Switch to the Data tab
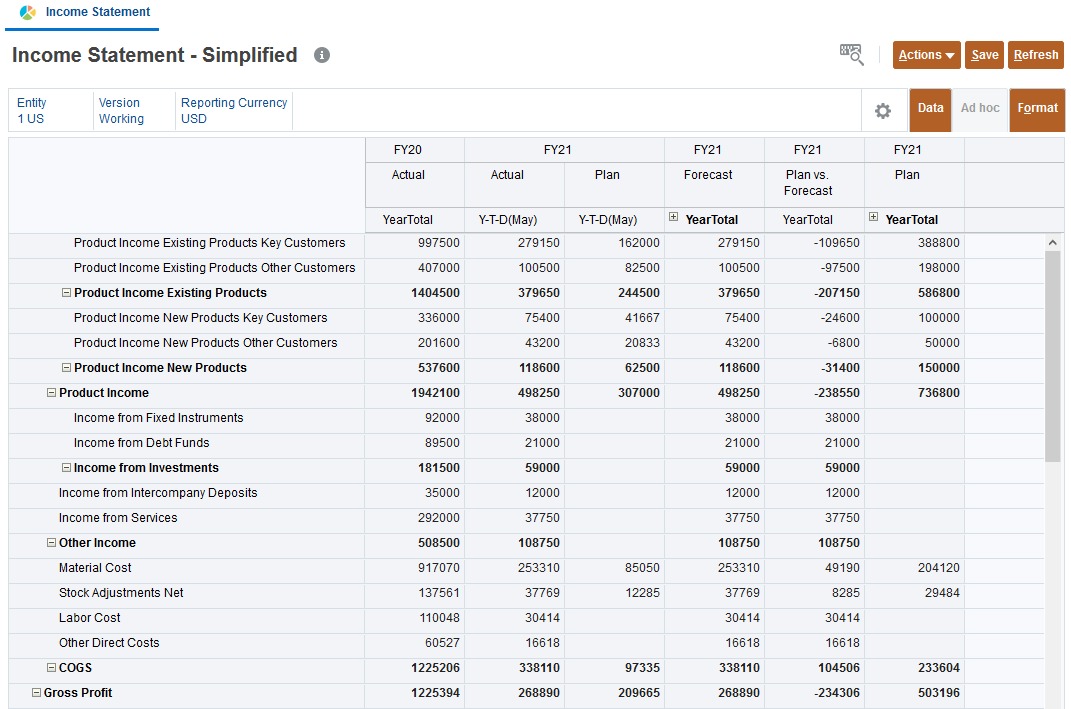 click(930, 109)
